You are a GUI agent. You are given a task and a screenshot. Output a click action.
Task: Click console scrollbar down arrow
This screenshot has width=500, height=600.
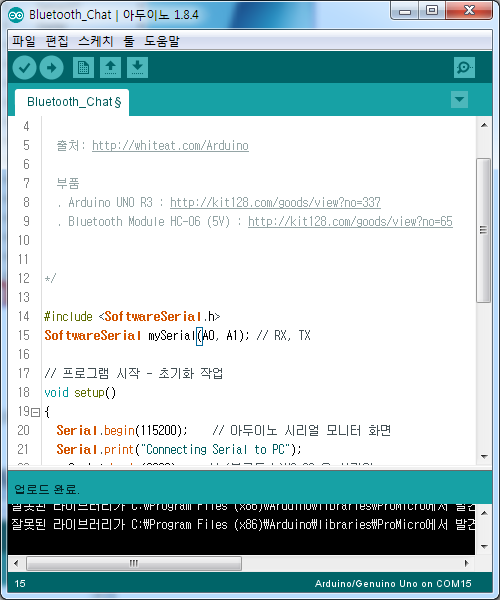tap(484, 546)
